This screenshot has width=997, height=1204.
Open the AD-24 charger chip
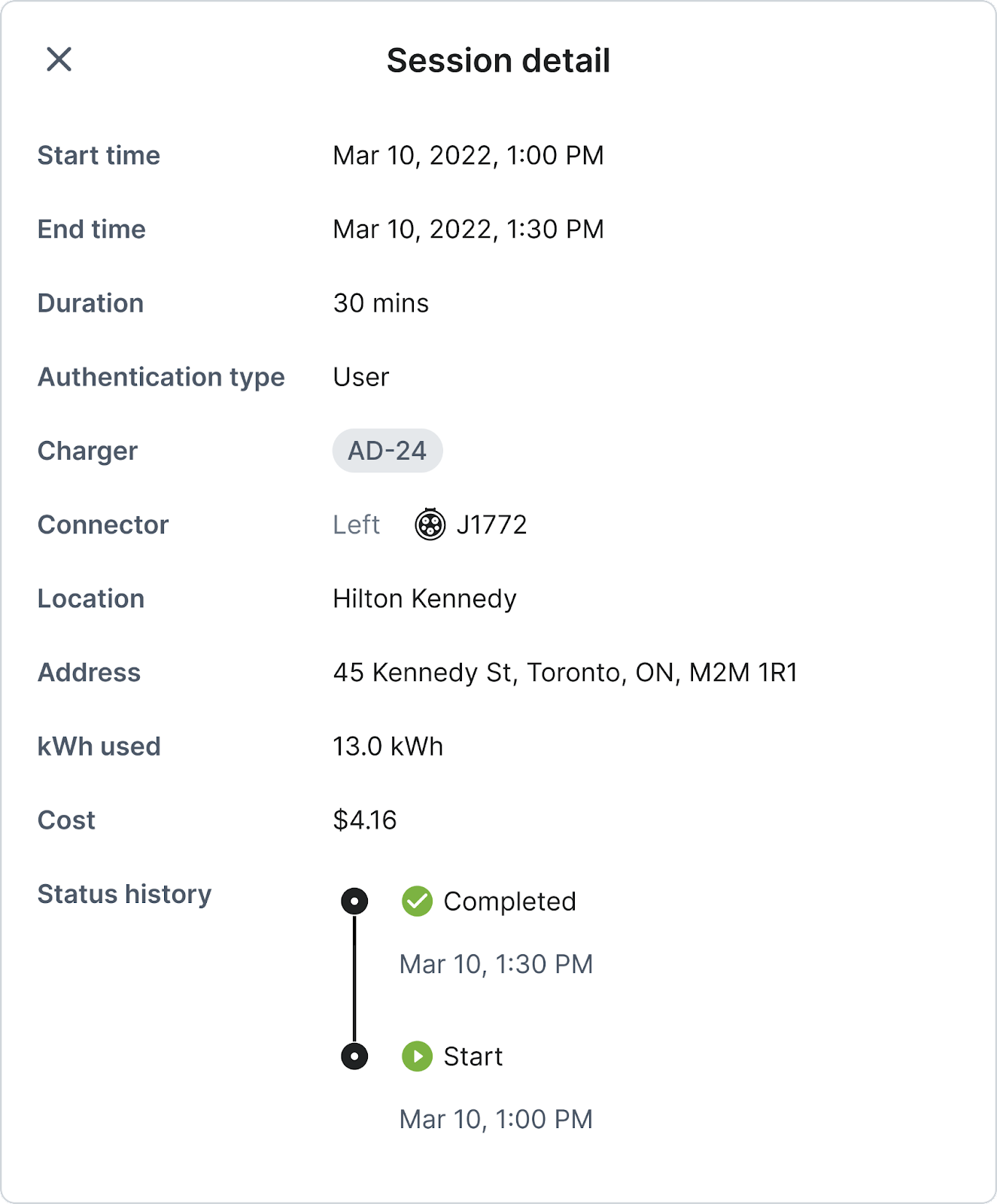pyautogui.click(x=388, y=451)
